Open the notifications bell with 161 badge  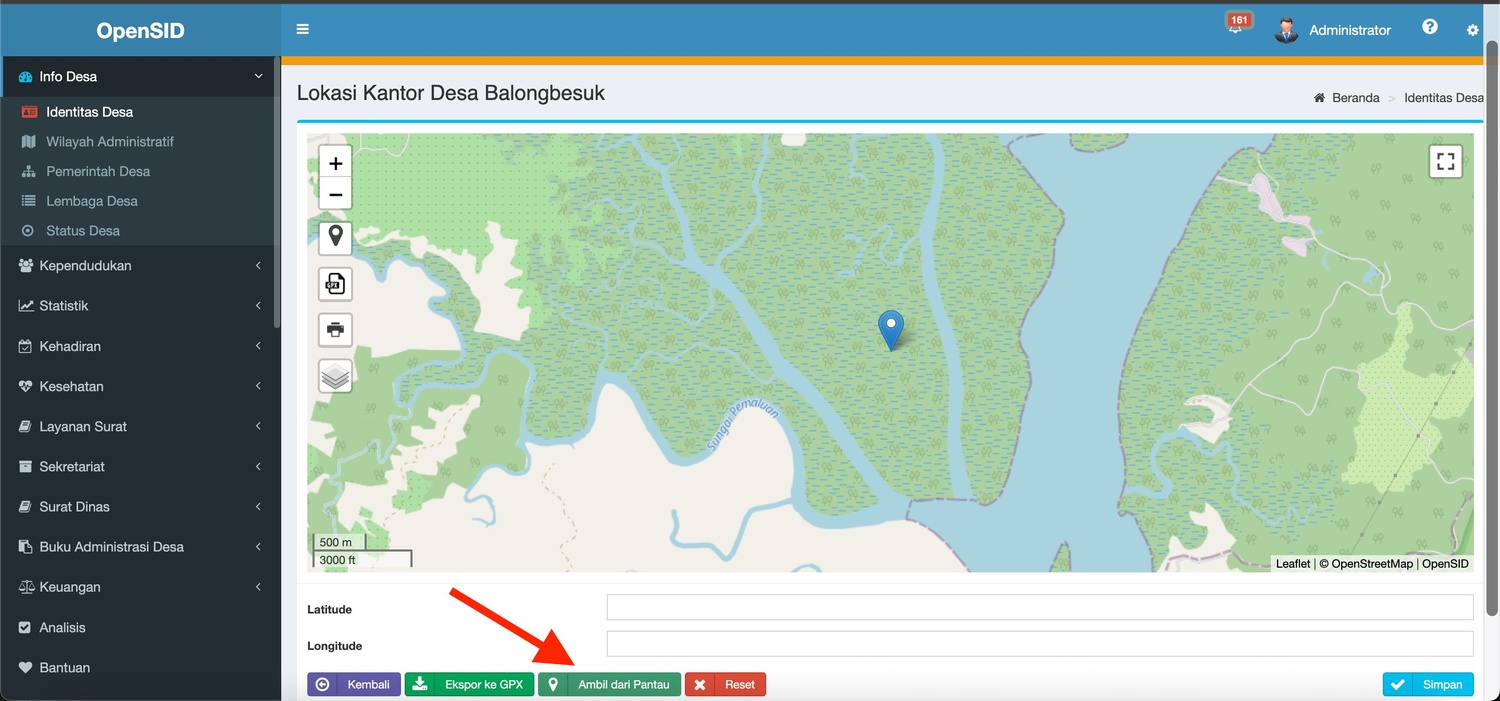[1236, 28]
